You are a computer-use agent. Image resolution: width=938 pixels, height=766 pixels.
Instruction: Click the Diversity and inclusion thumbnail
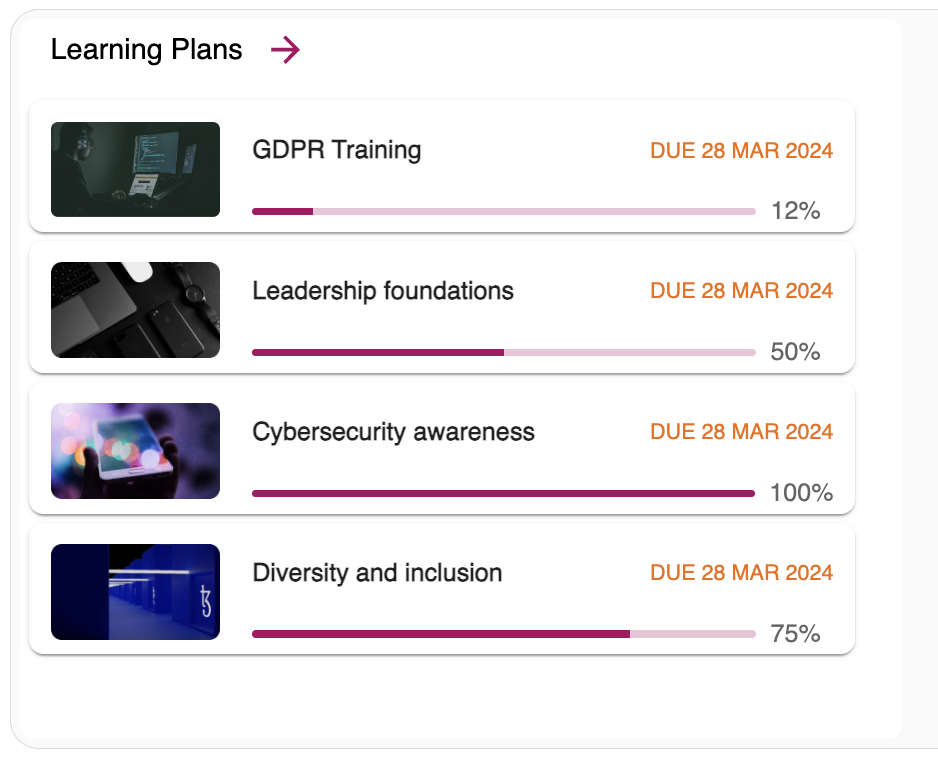[x=135, y=592]
